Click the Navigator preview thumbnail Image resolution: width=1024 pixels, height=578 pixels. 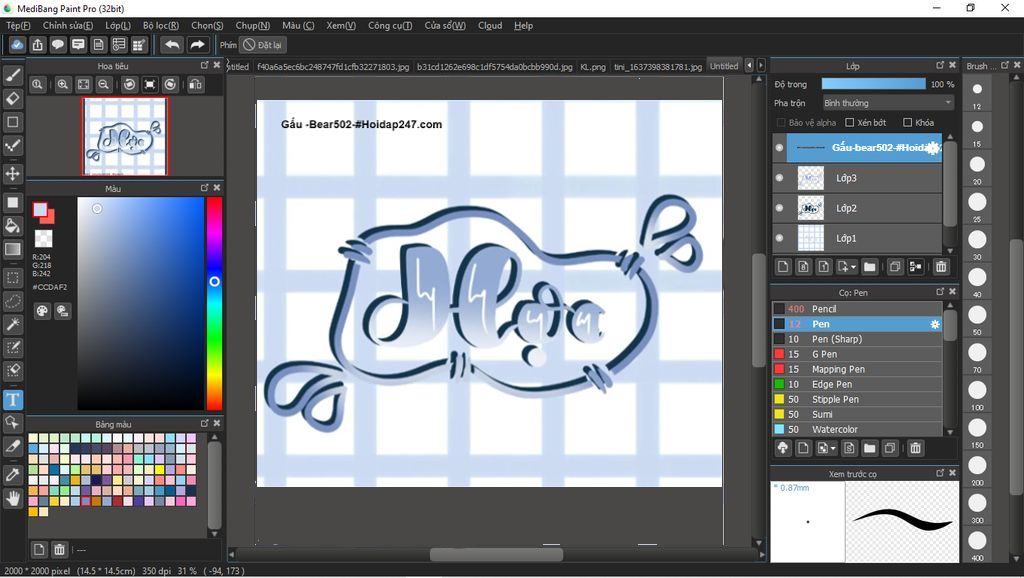[125, 136]
